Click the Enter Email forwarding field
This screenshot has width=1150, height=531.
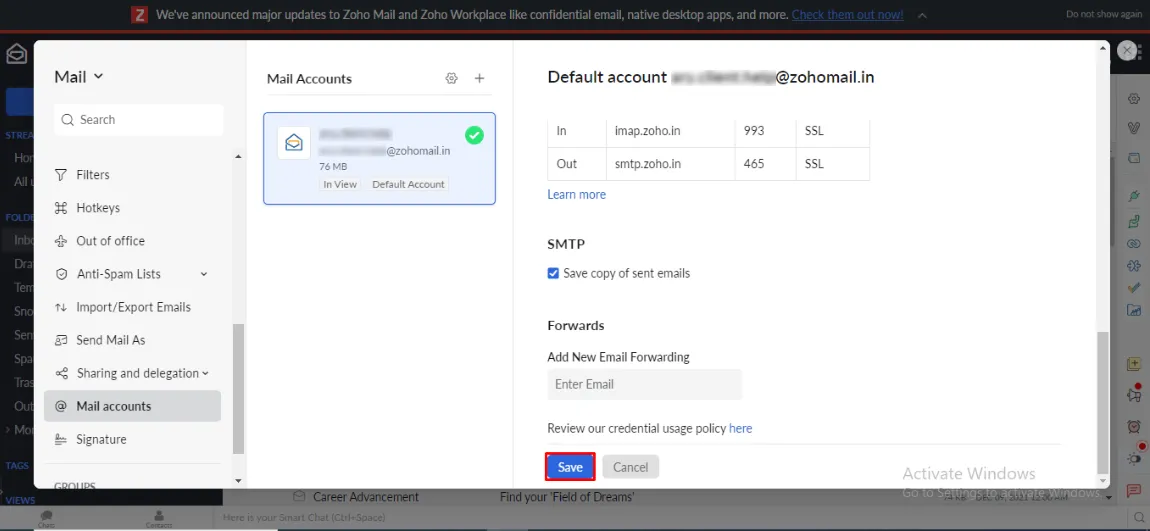tap(644, 384)
